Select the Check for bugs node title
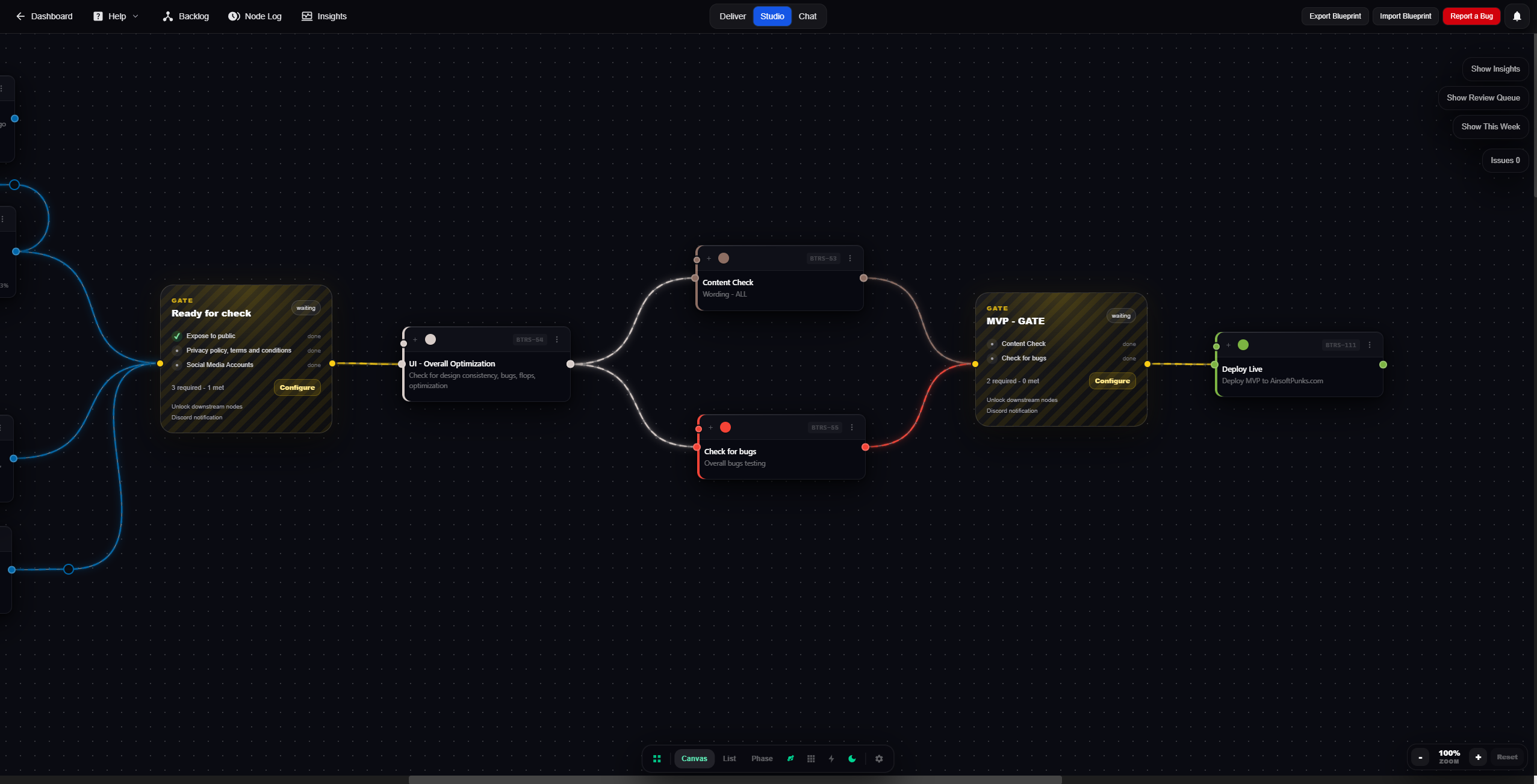 point(730,451)
